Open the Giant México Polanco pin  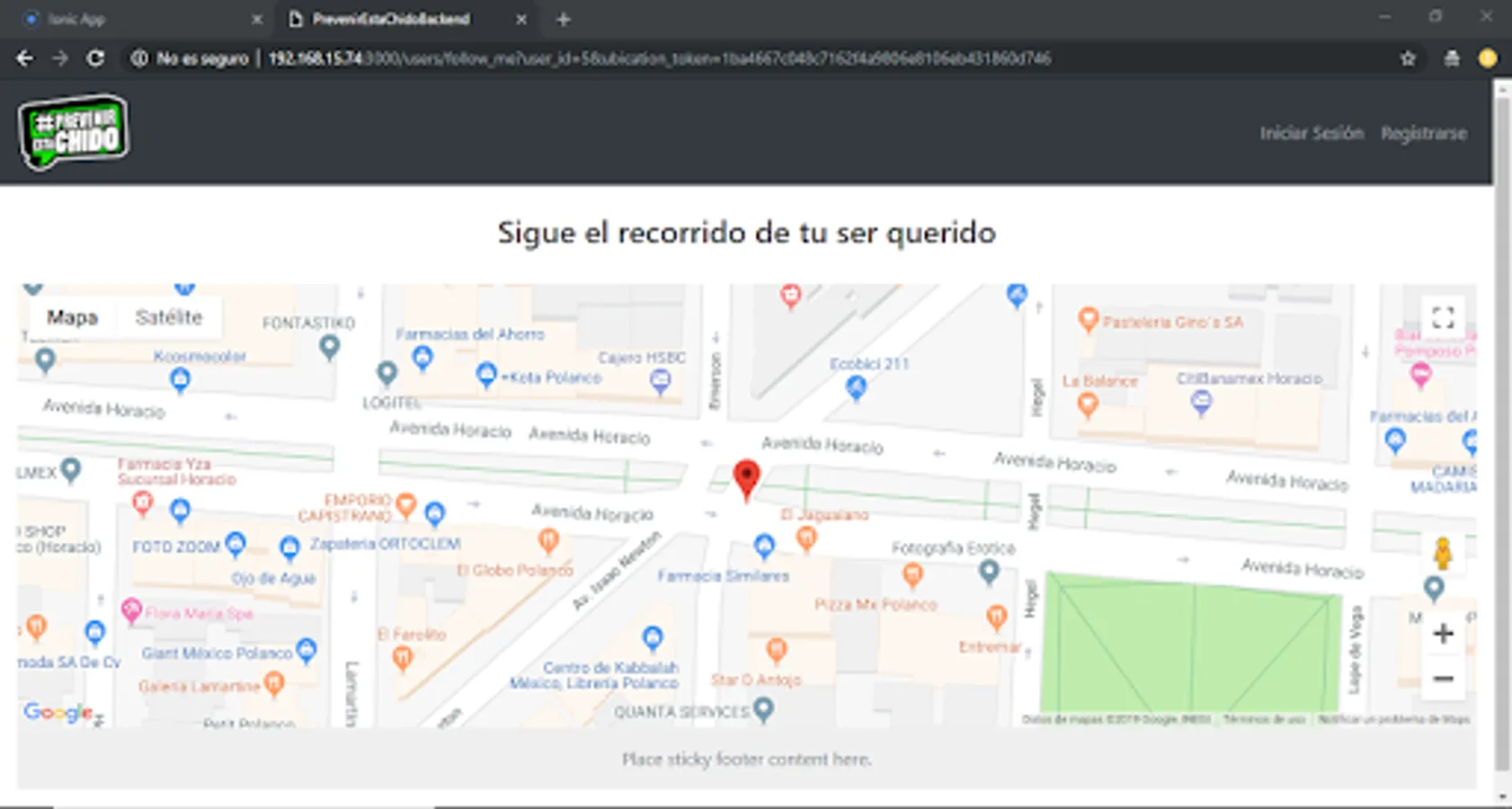[x=306, y=650]
